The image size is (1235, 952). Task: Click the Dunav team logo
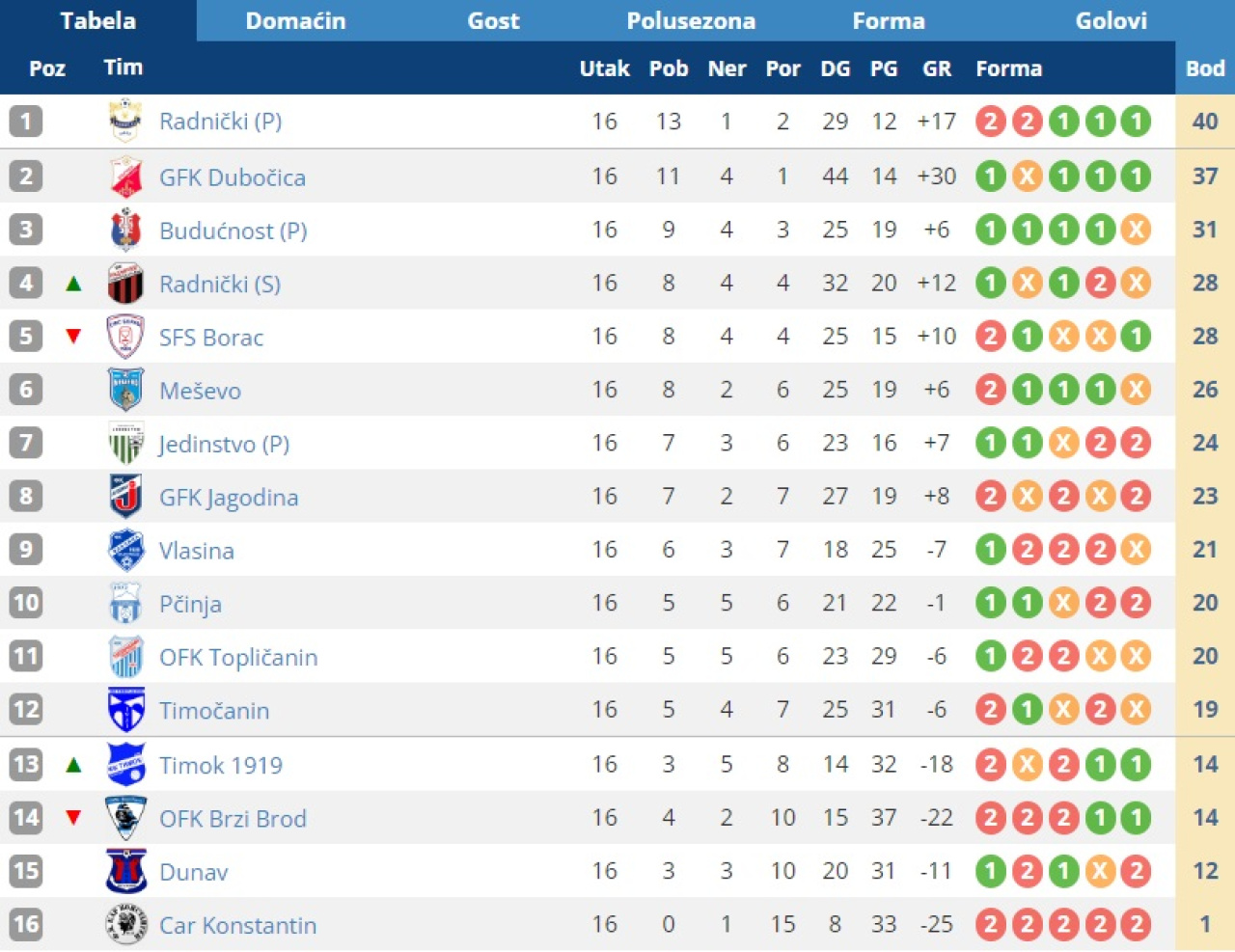[125, 871]
